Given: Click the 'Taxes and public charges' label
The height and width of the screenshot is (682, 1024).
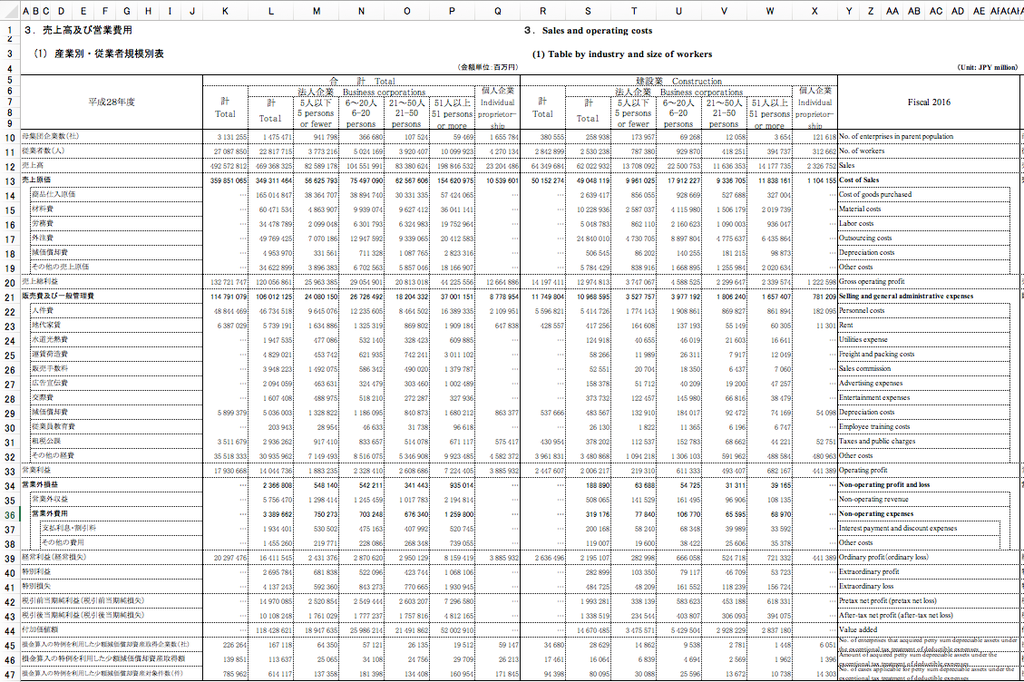Looking at the screenshot, I should (x=876, y=441).
